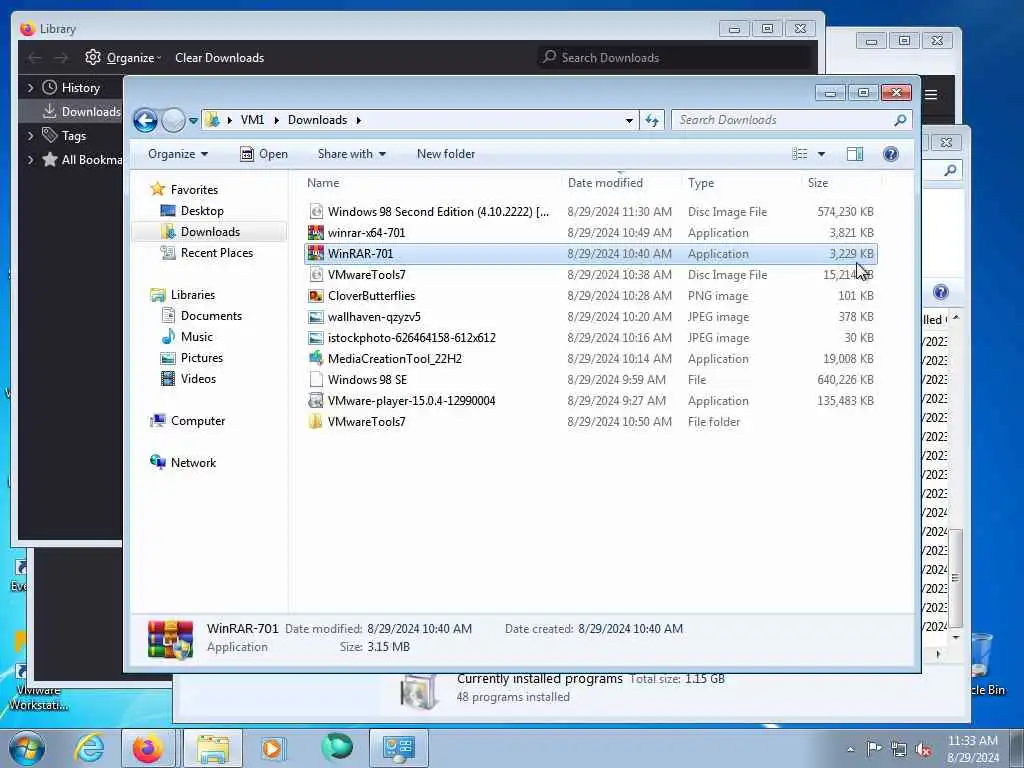Click Search Downloads in Library window
1024x768 pixels.
pos(675,57)
